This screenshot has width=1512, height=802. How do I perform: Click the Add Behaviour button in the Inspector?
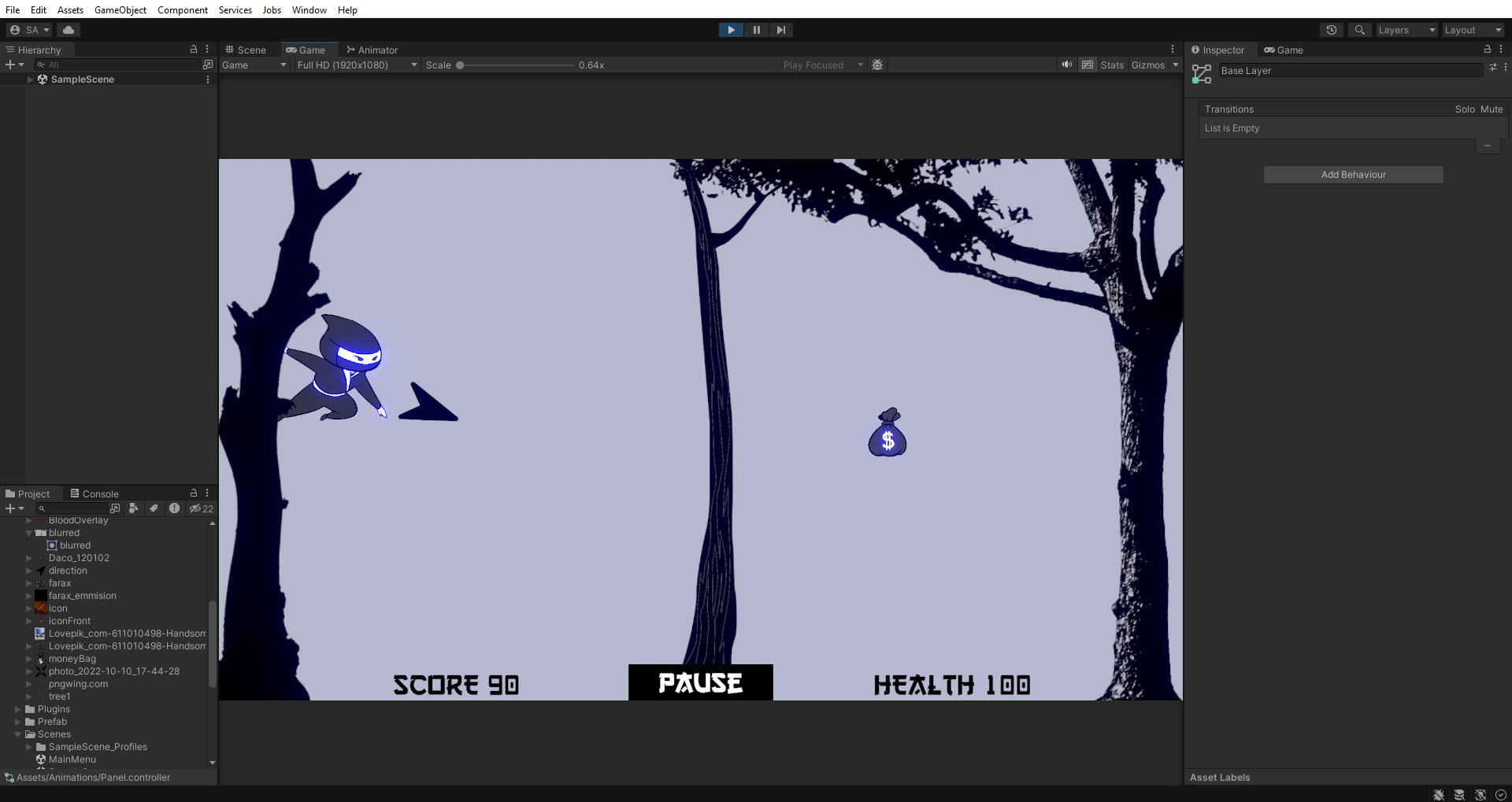pyautogui.click(x=1353, y=174)
